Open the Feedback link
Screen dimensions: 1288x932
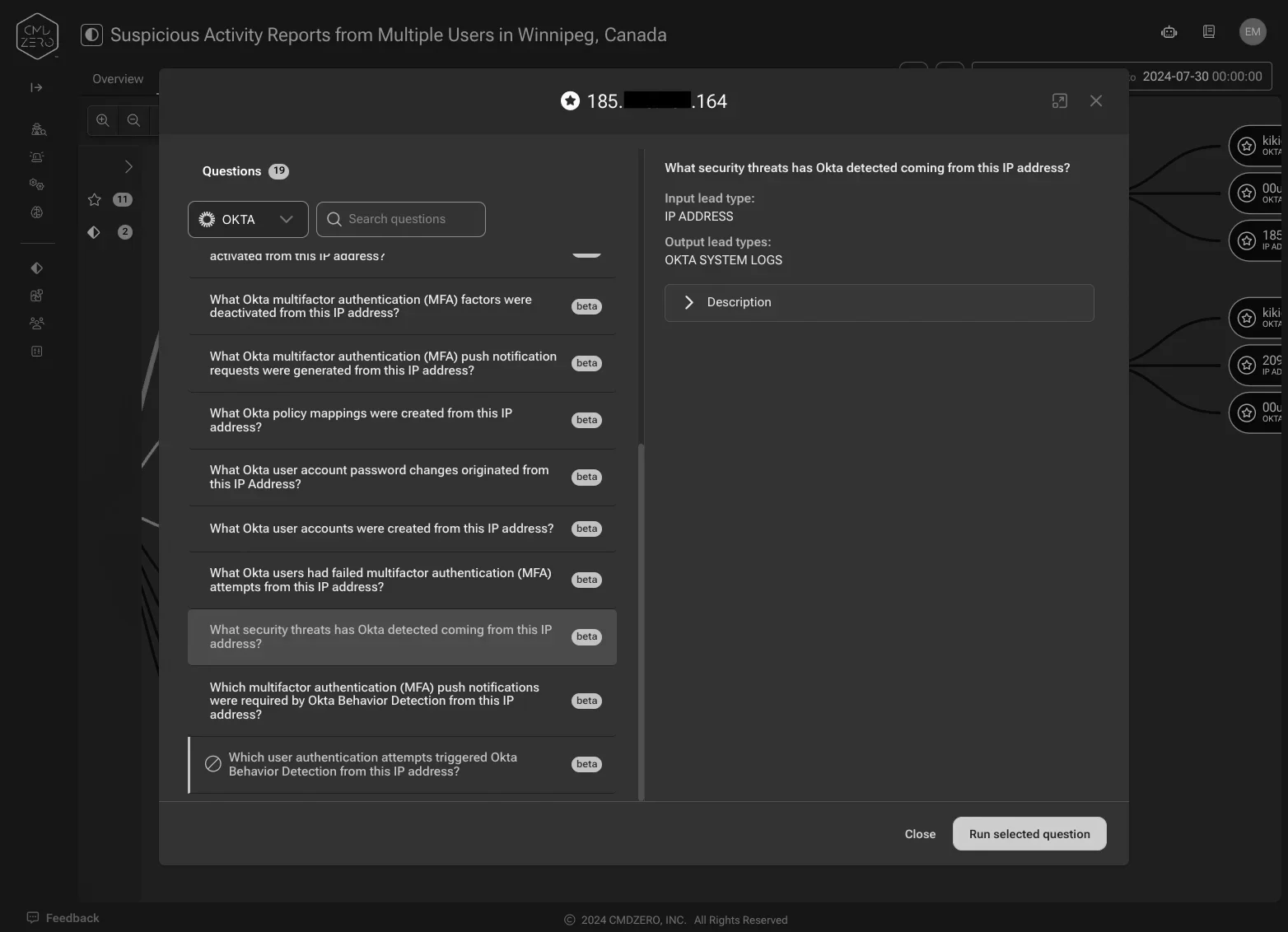point(63,918)
